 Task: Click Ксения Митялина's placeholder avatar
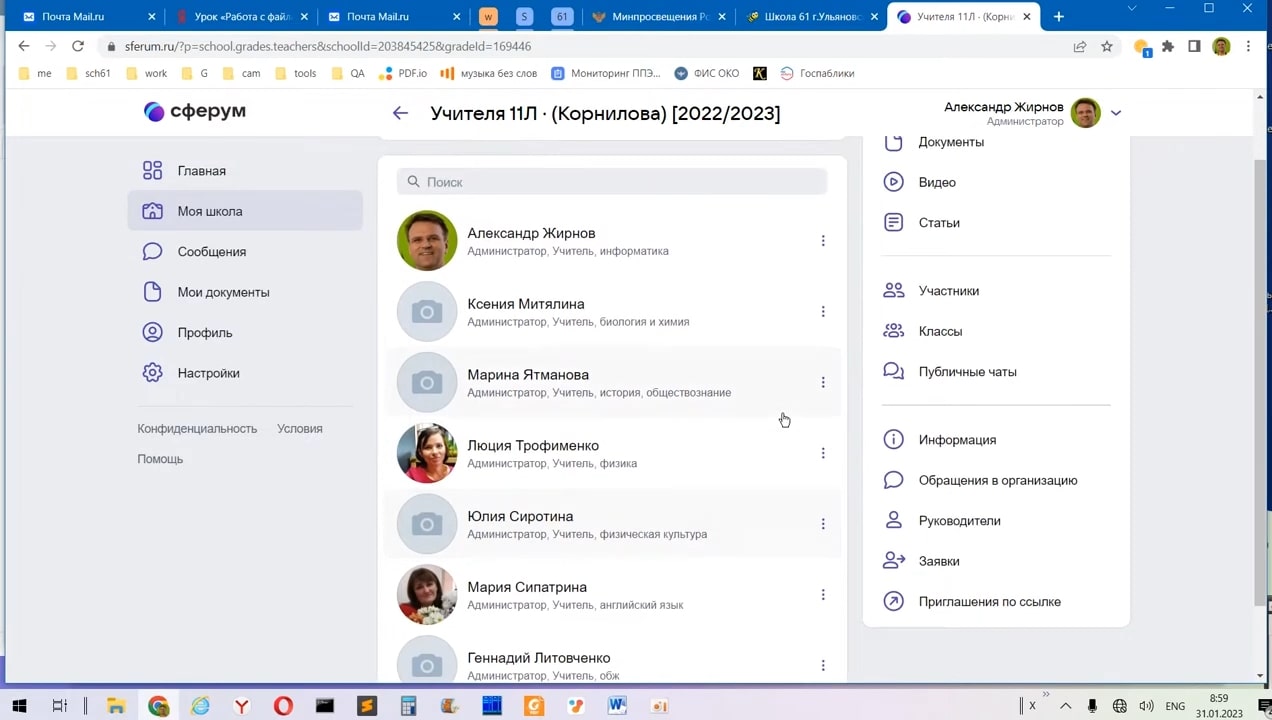click(x=427, y=312)
